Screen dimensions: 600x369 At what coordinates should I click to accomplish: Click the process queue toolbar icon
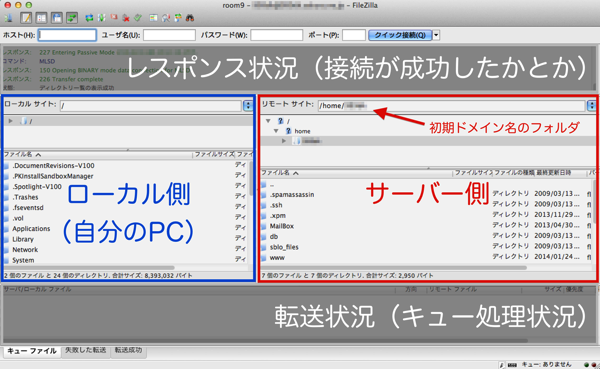coord(101,18)
